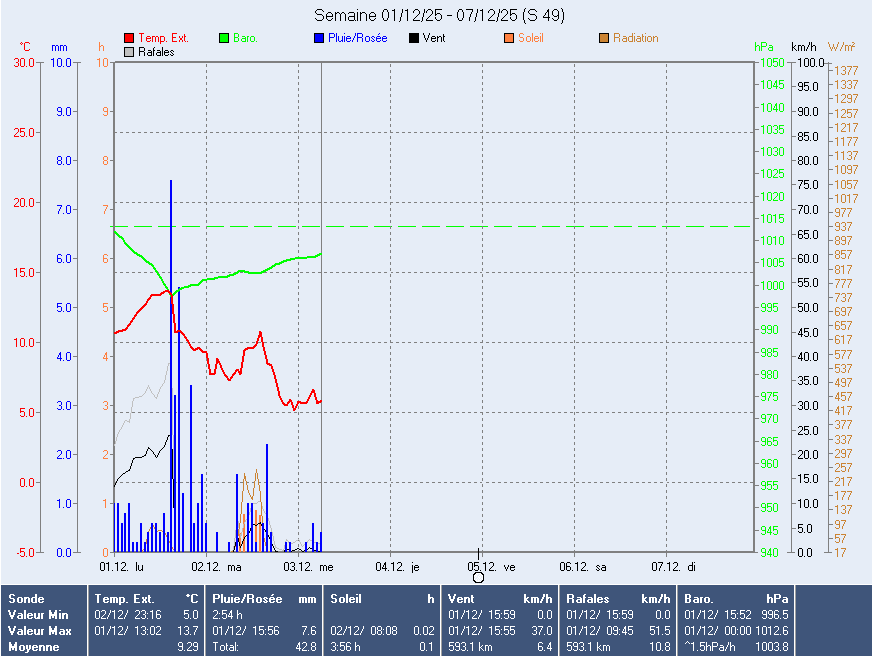
Task: Click the 06.12. sa date label
Action: 585,567
